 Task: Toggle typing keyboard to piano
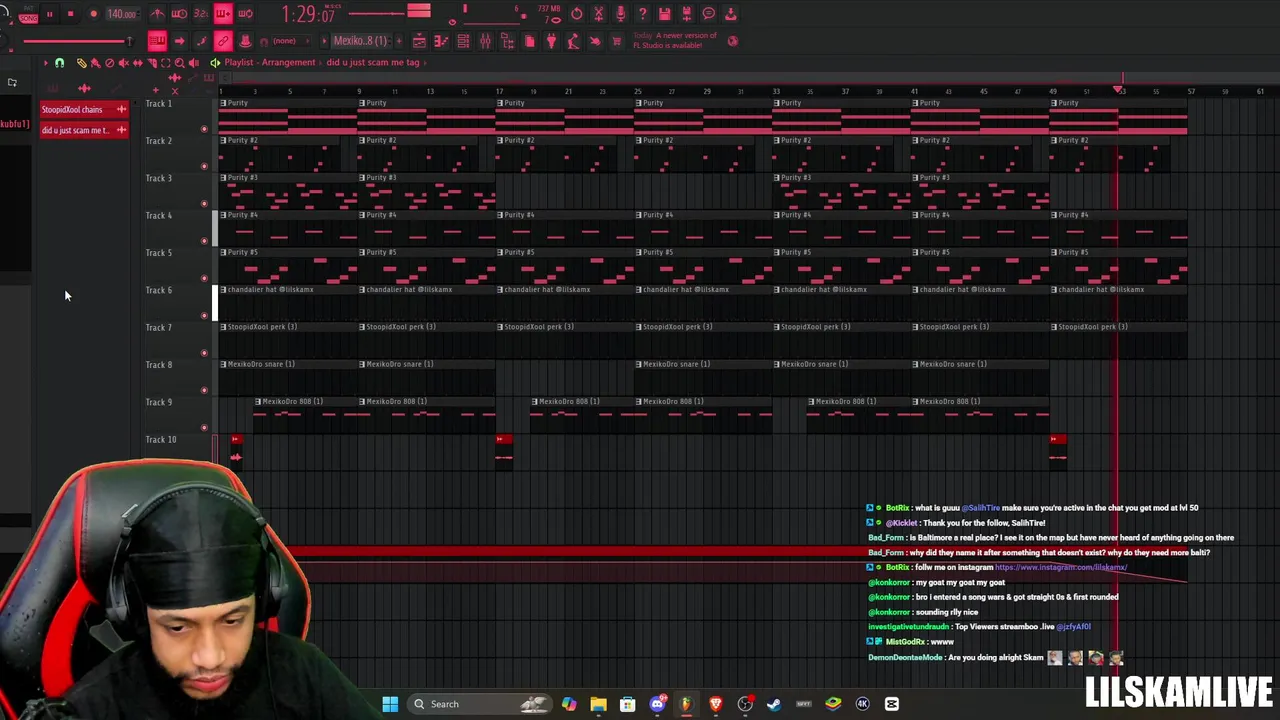157,41
